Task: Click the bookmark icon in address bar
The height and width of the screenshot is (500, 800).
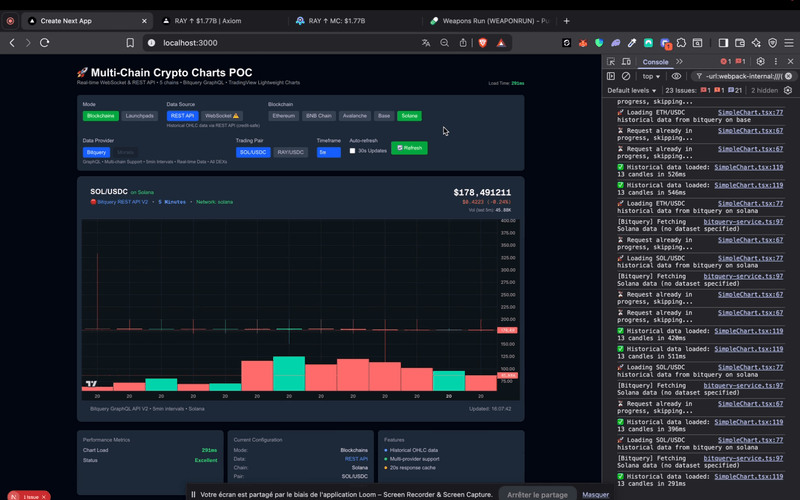Action: click(130, 43)
